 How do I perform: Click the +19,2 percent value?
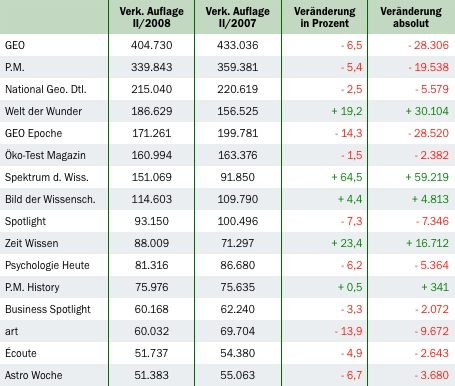pos(347,111)
